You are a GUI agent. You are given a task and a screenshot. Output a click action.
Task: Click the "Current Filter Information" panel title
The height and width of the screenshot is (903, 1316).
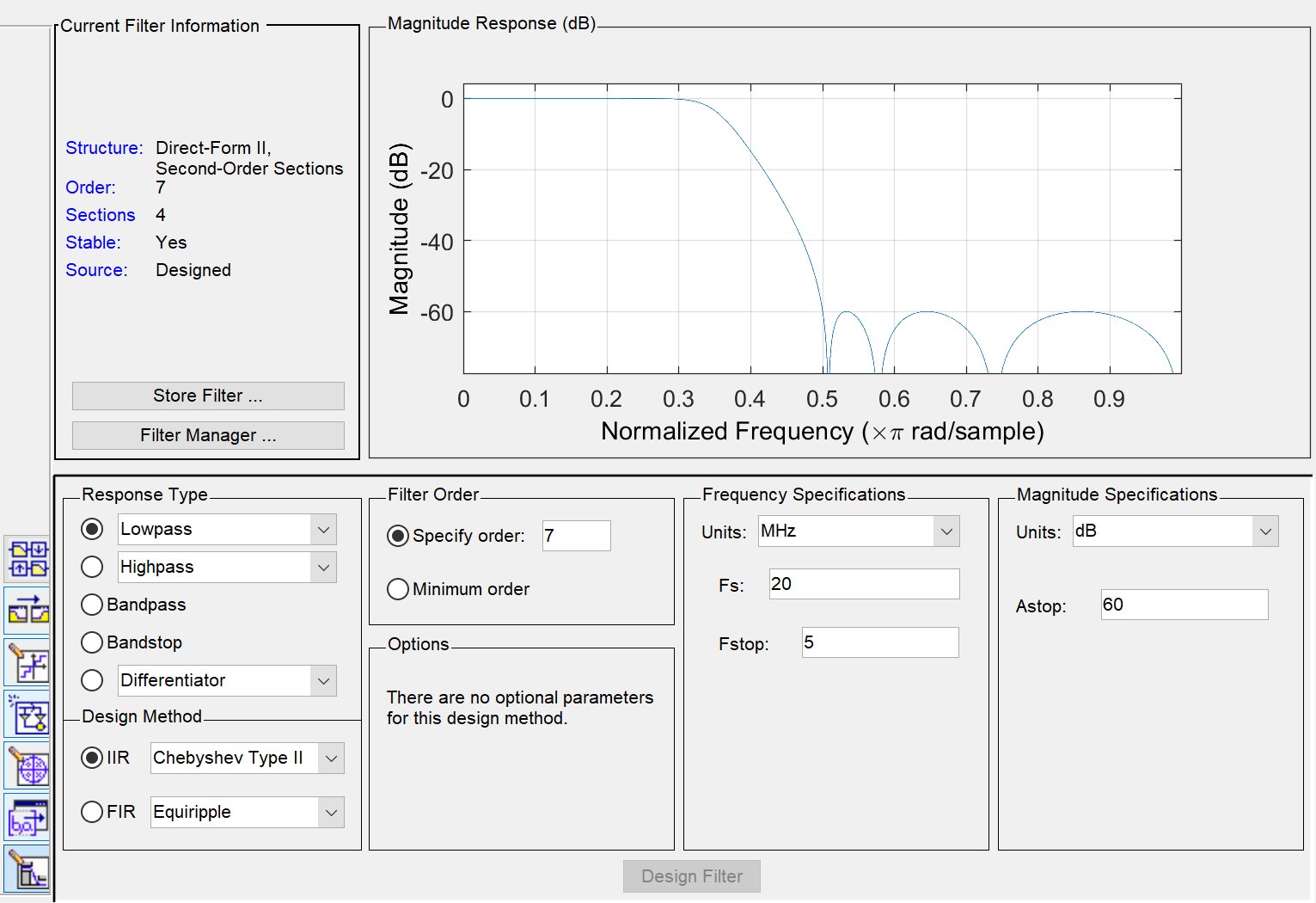click(x=160, y=26)
